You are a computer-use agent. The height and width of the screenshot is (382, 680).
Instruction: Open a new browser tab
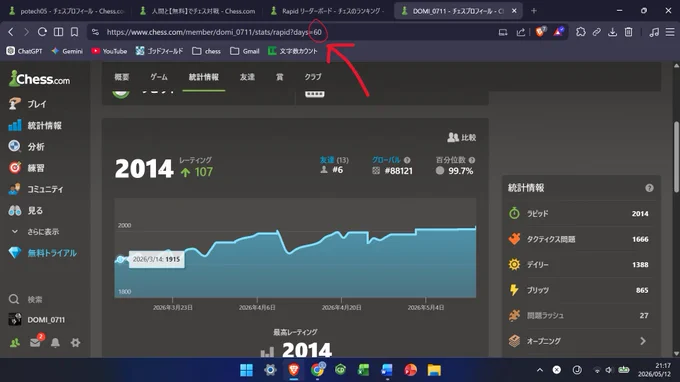click(x=534, y=11)
